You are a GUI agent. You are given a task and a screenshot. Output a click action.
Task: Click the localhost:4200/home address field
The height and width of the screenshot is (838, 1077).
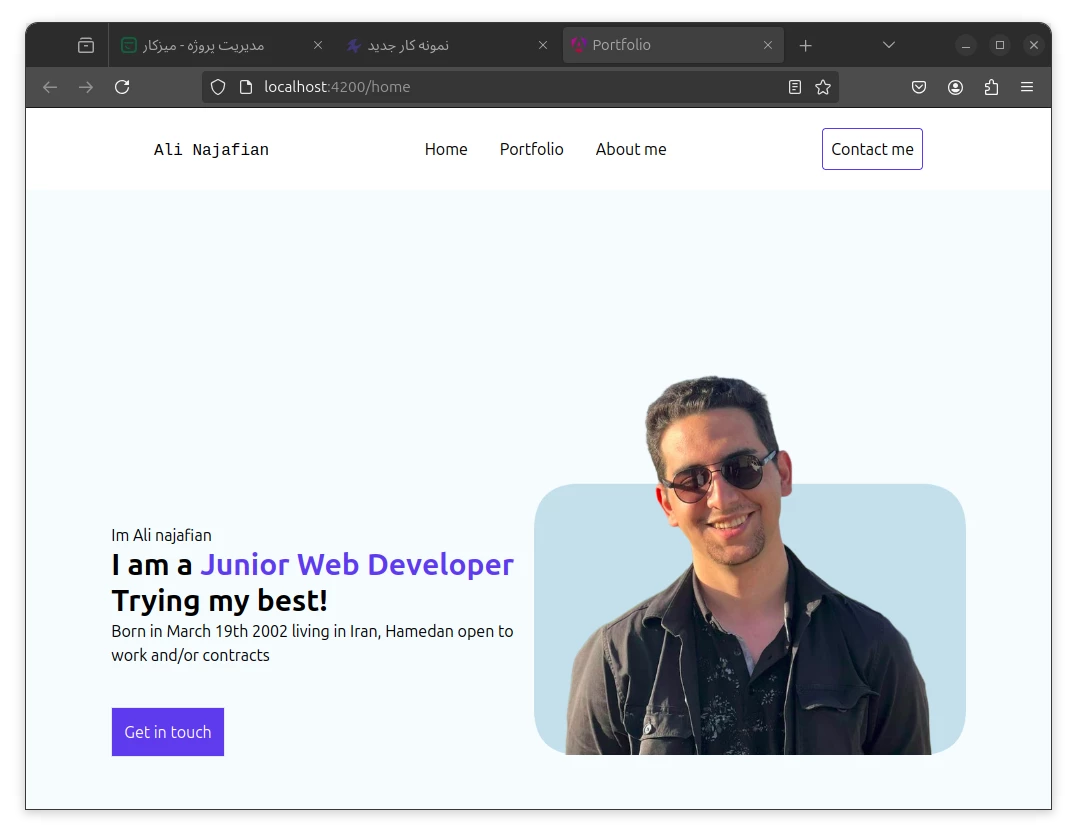coord(500,87)
